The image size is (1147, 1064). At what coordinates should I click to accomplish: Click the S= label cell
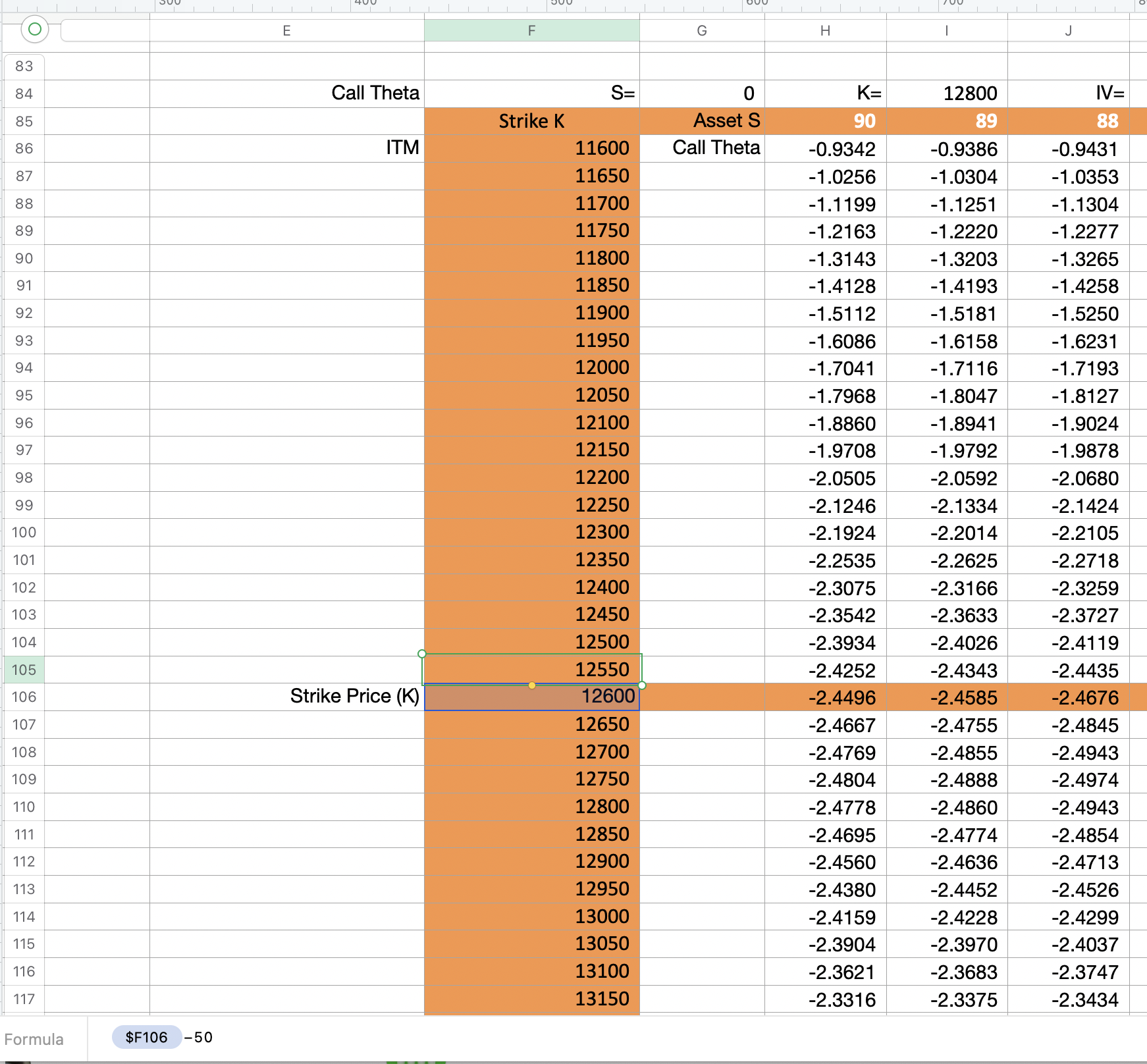pos(532,93)
